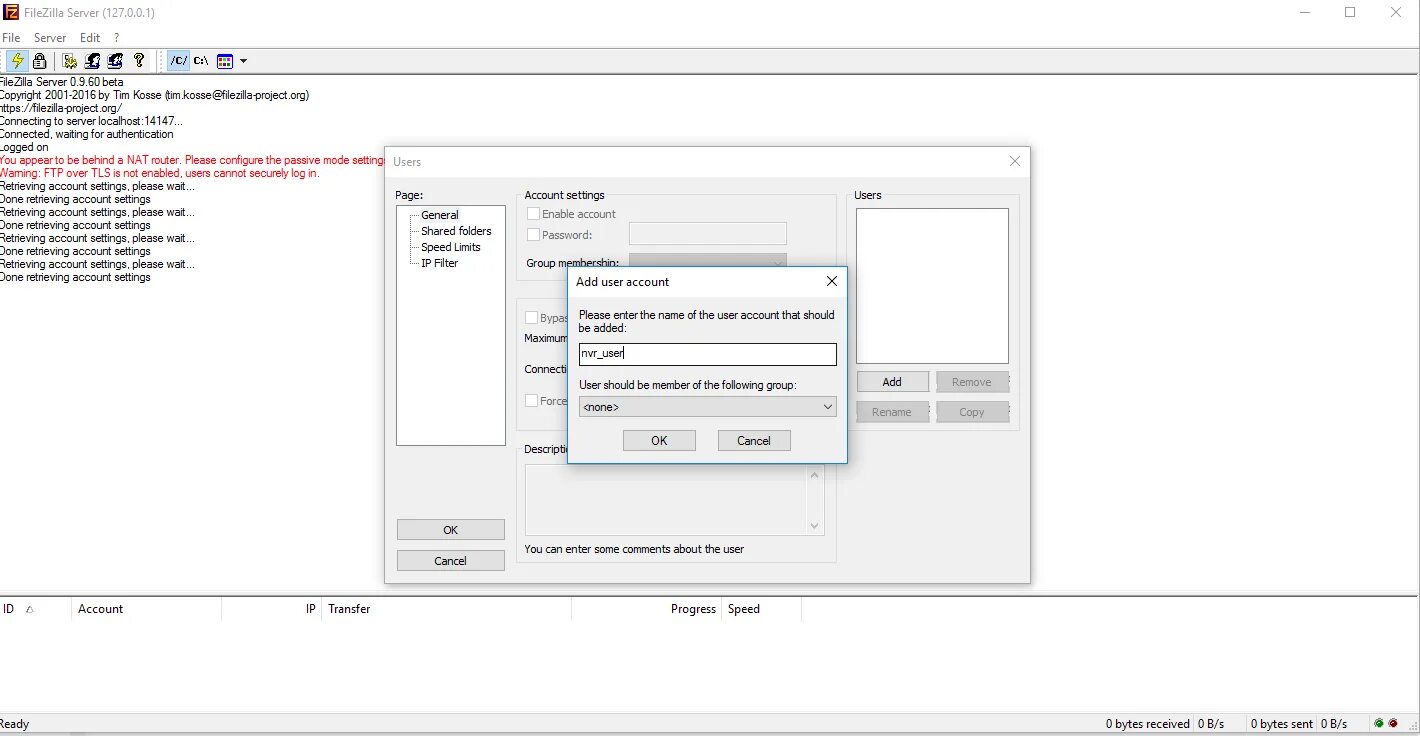Click the bytes sent status bar entry
Image resolution: width=1420 pixels, height=736 pixels.
coord(1282,724)
